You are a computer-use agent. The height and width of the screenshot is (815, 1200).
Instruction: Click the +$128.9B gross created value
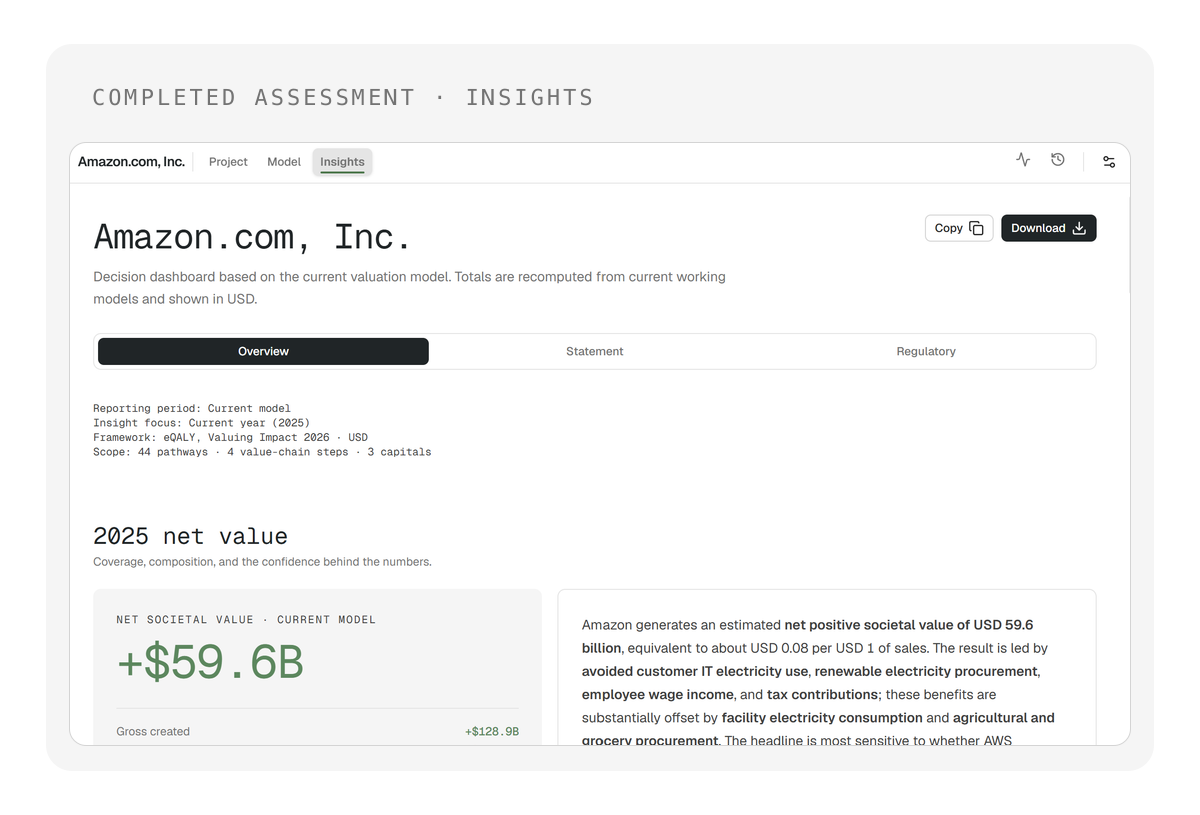(492, 732)
